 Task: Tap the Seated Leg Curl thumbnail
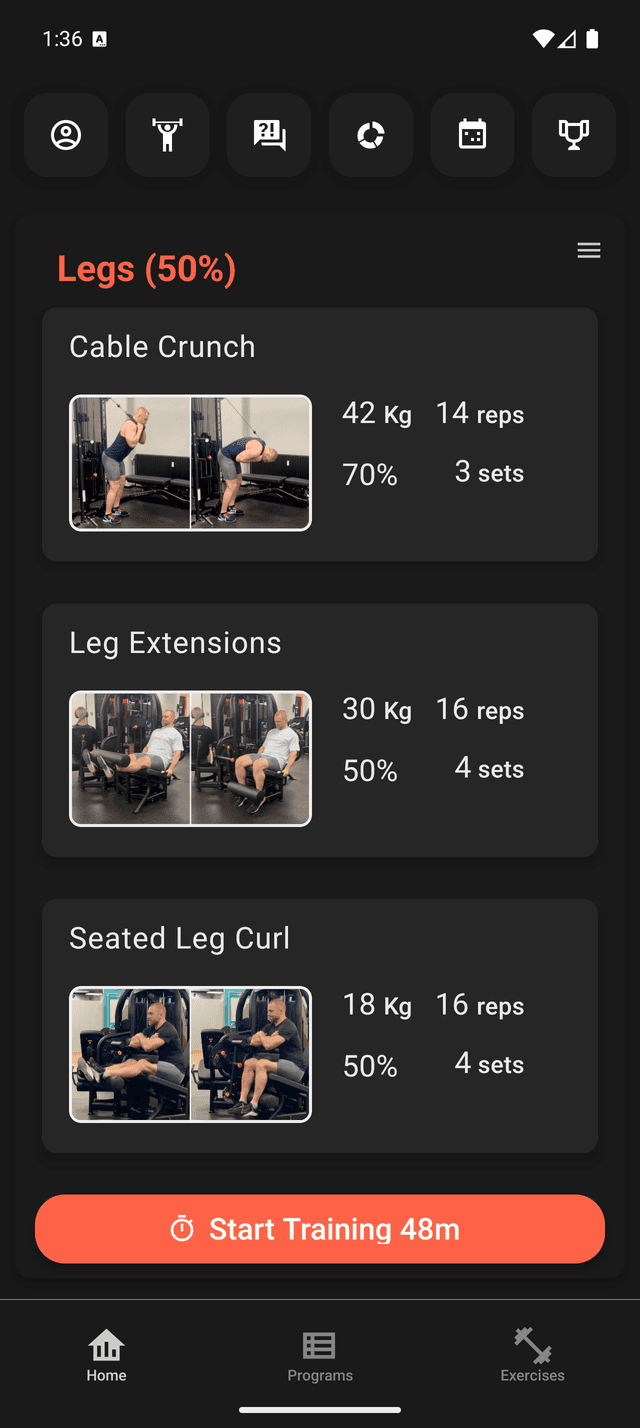point(190,1054)
